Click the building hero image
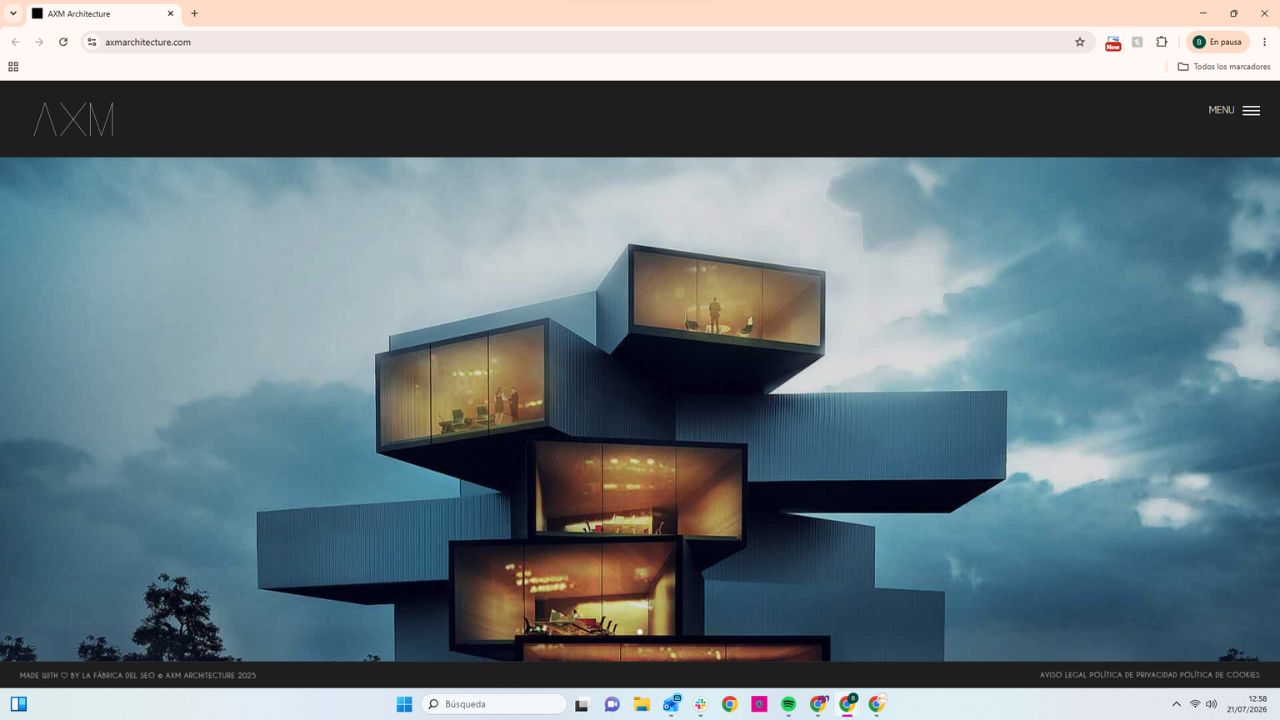This screenshot has height=720, width=1280. click(640, 409)
